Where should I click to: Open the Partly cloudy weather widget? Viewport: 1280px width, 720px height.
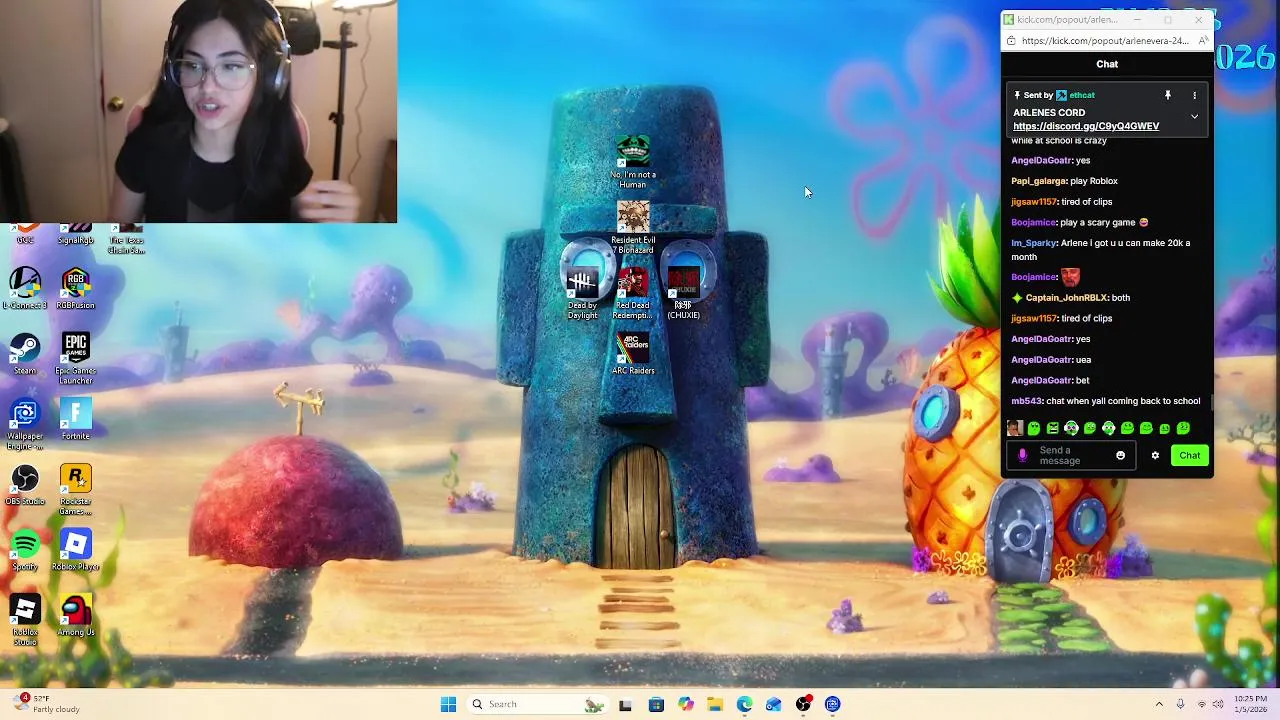tap(45, 704)
